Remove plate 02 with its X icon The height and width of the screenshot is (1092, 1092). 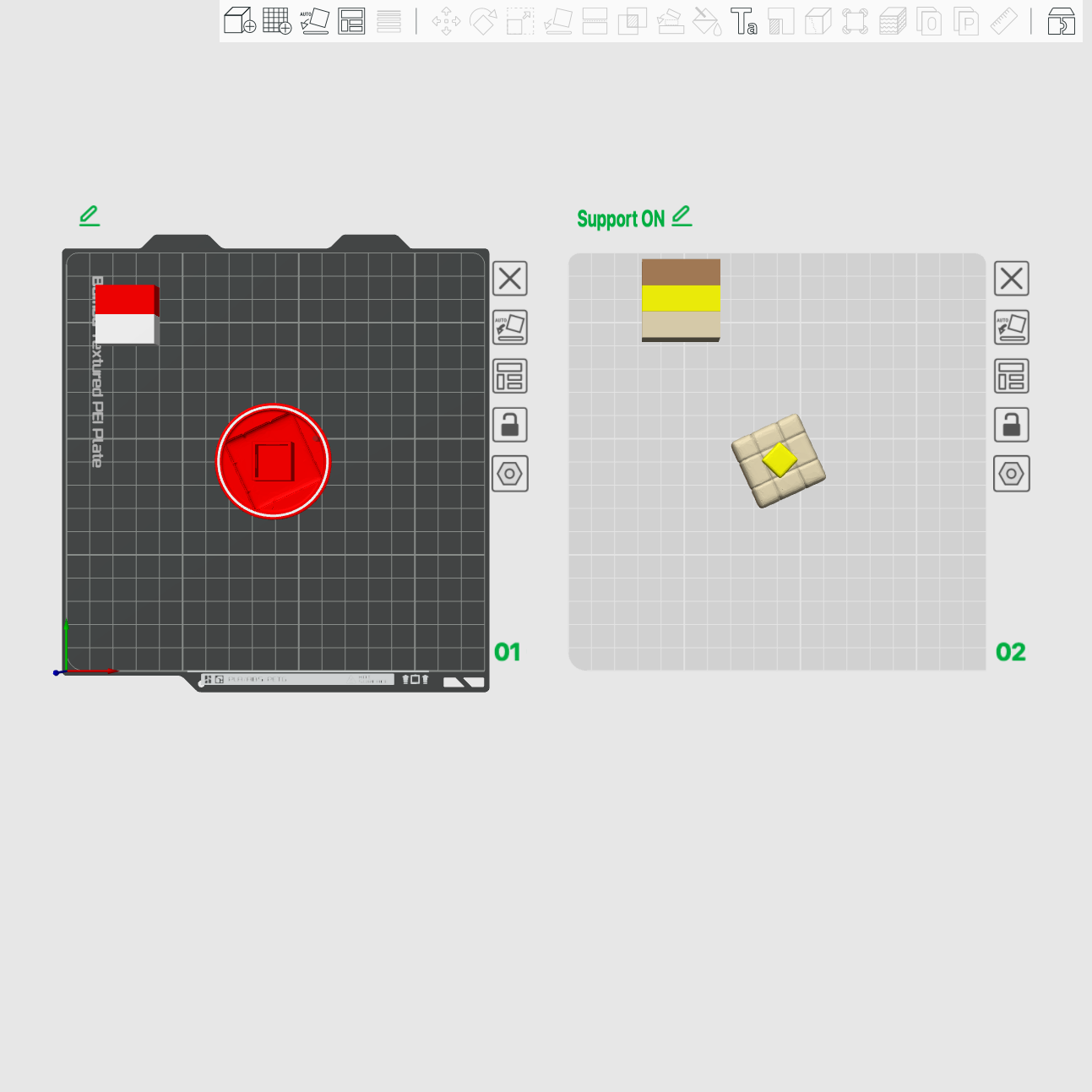(x=1012, y=278)
